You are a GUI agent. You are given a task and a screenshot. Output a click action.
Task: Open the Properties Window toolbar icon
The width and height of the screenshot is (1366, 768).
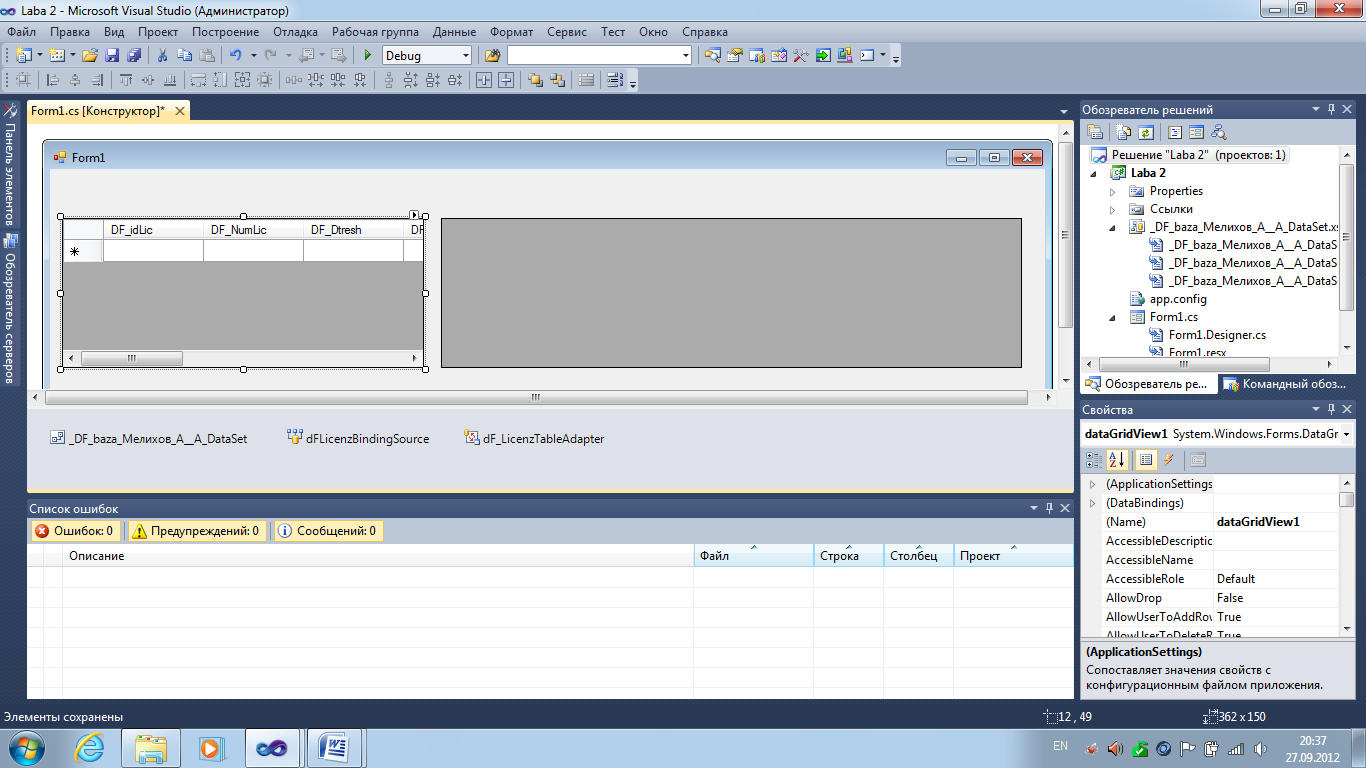click(x=735, y=56)
